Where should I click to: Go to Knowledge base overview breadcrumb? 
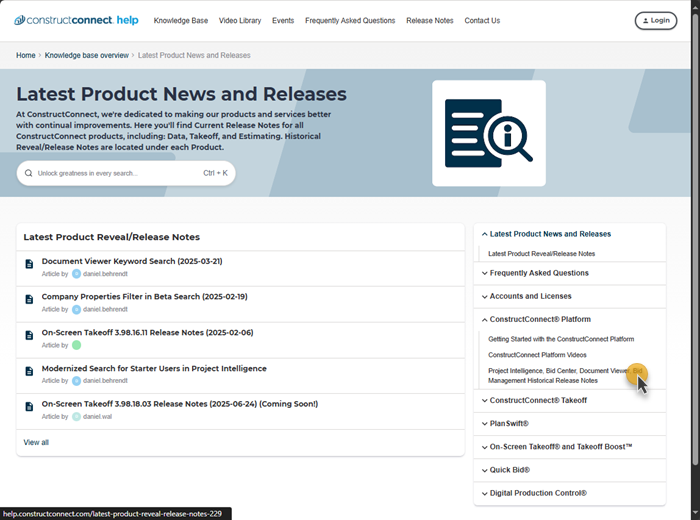pyautogui.click(x=87, y=55)
